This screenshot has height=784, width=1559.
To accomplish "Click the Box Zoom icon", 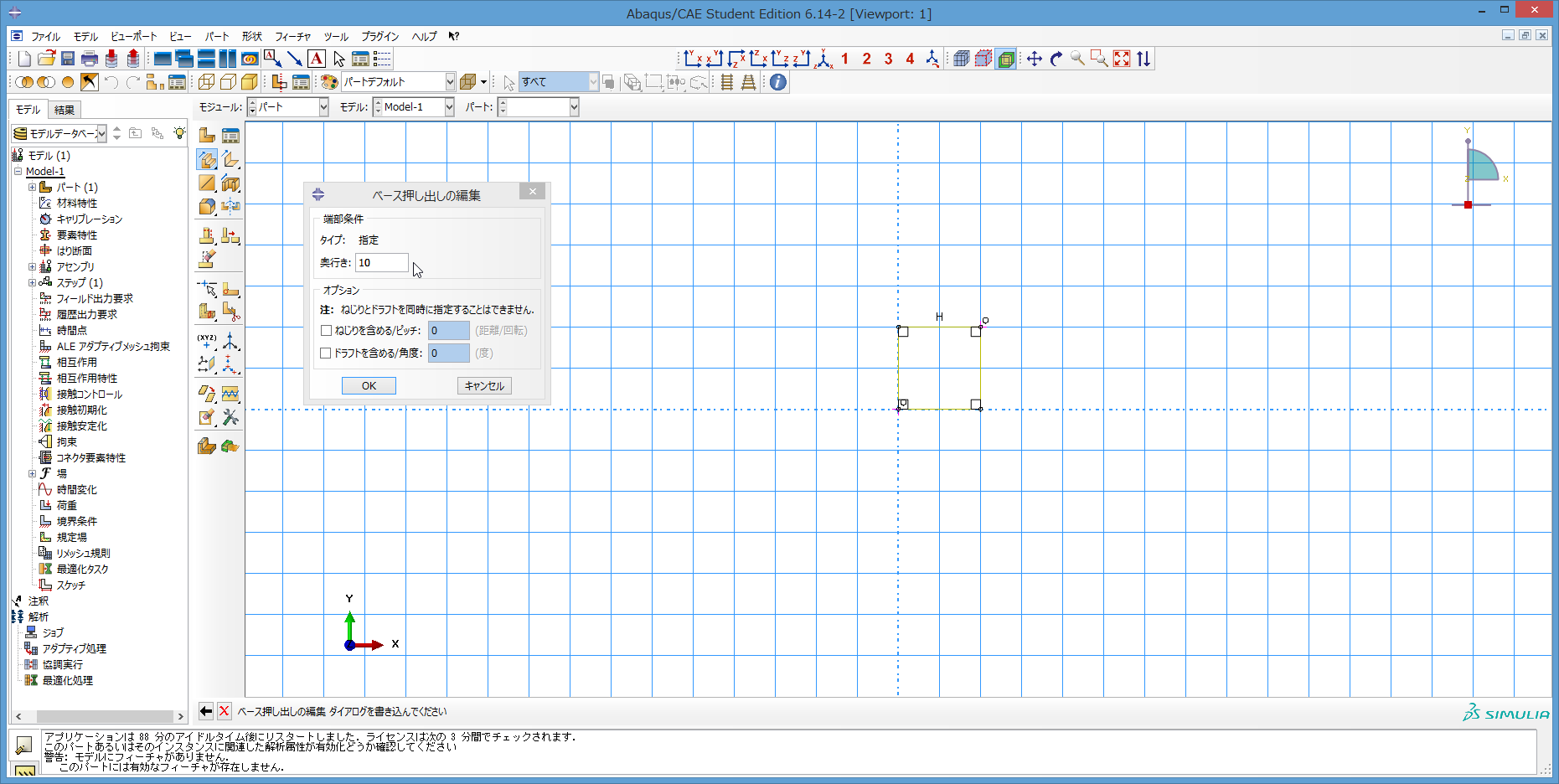I will pyautogui.click(x=1100, y=59).
